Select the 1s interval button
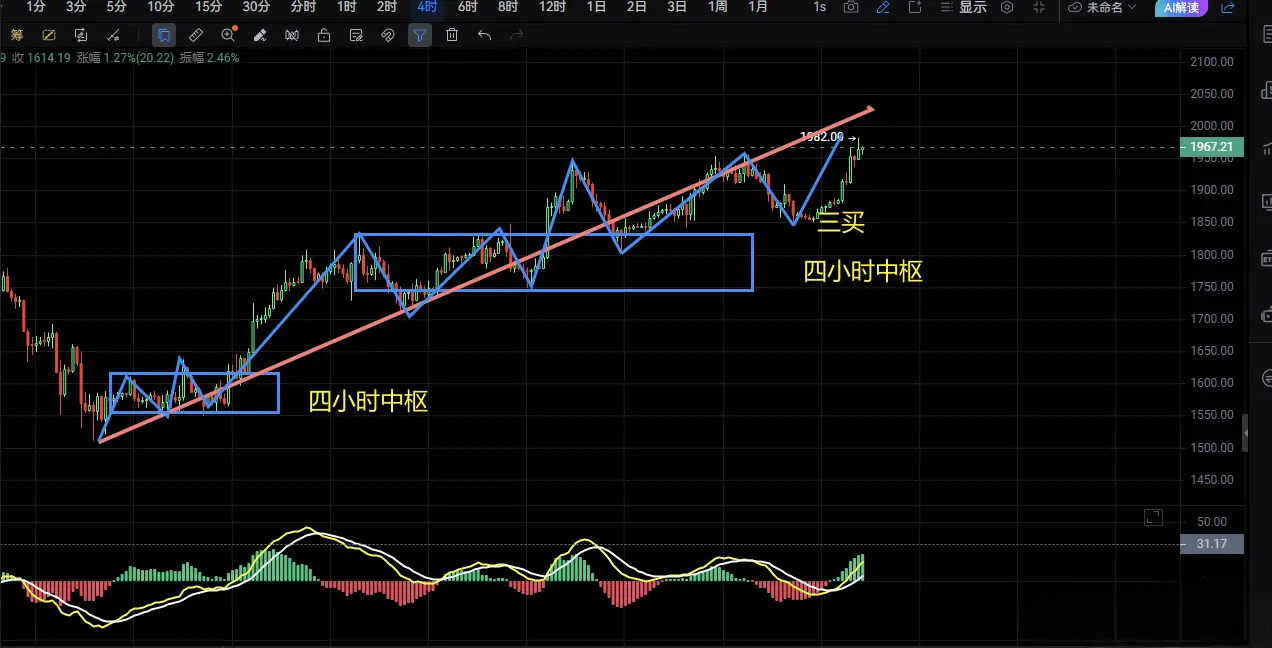 point(819,7)
